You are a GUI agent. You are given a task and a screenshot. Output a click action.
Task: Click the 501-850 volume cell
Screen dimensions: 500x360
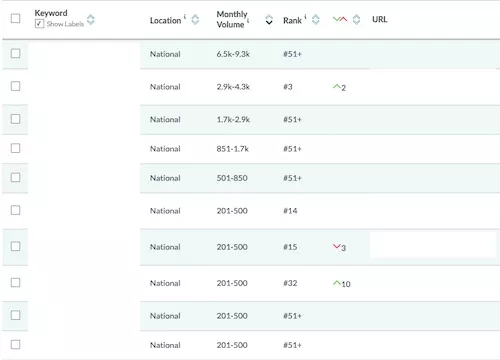point(232,178)
